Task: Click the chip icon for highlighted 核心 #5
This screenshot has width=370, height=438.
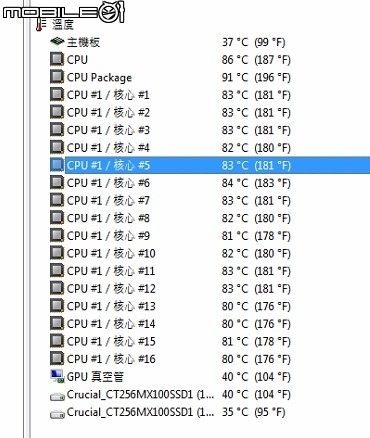Action: (57, 165)
